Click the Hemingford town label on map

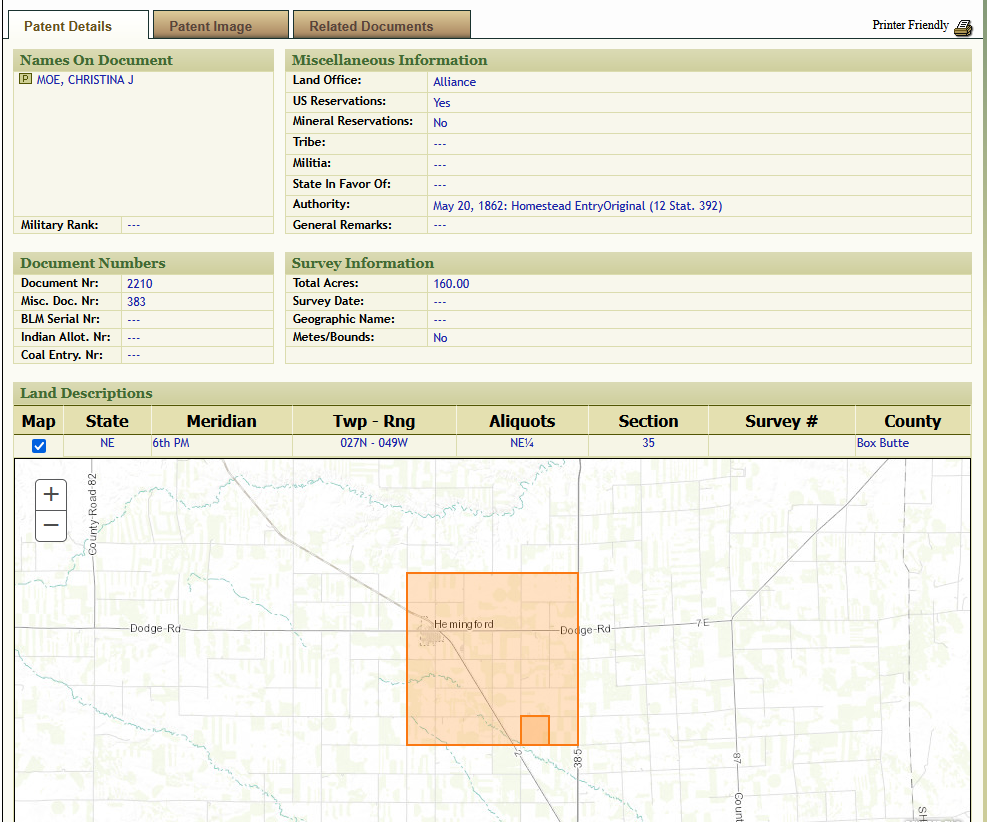(x=463, y=624)
